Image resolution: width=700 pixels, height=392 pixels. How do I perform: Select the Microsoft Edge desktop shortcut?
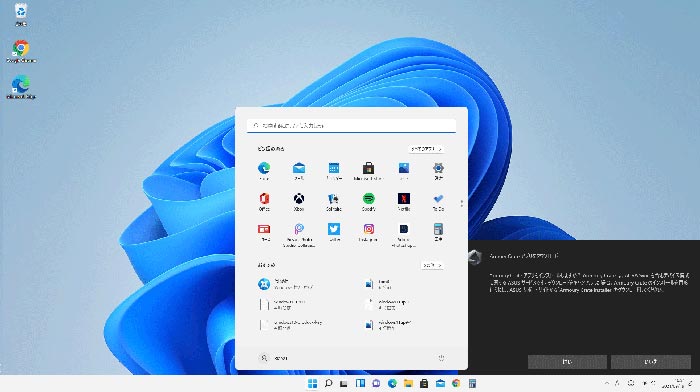point(21,87)
